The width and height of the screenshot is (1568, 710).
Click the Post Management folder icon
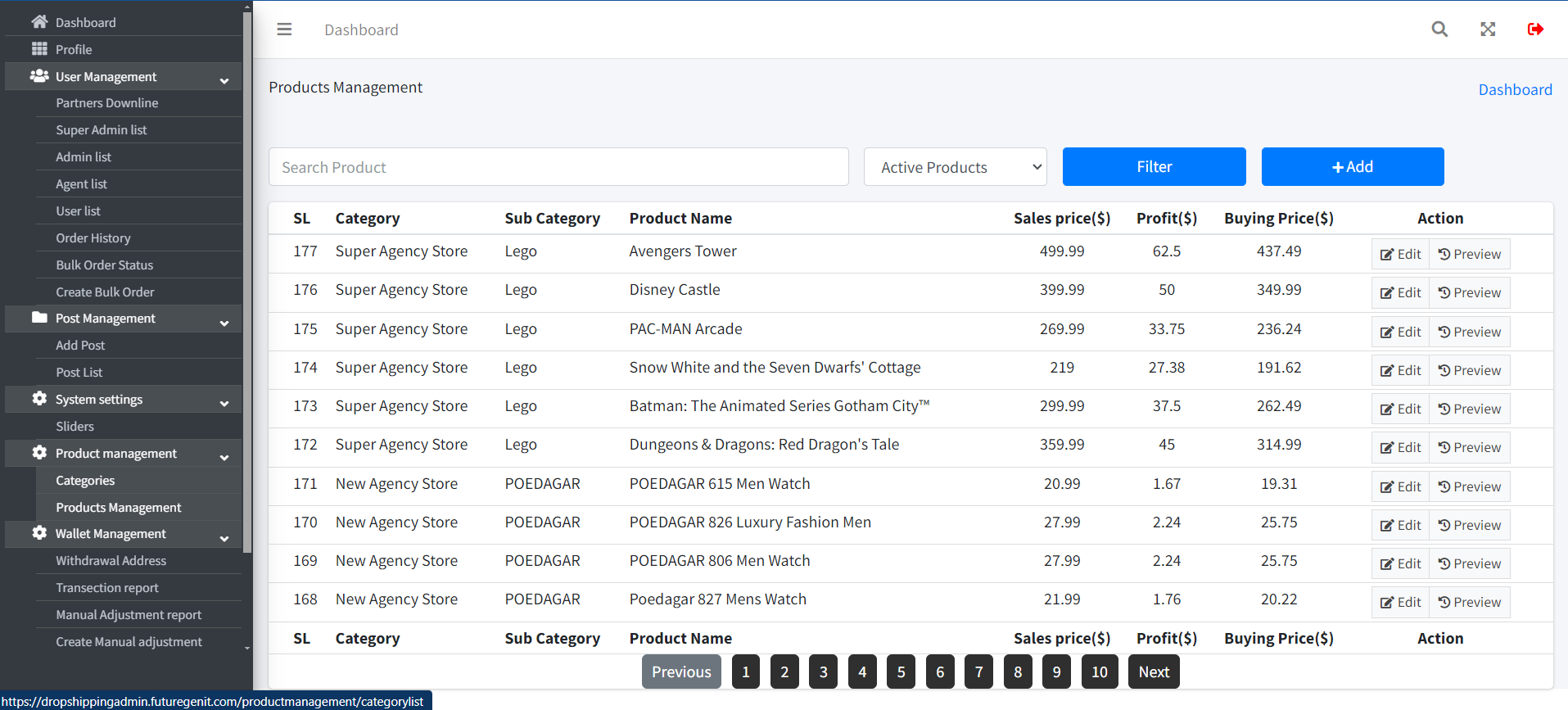pos(39,318)
